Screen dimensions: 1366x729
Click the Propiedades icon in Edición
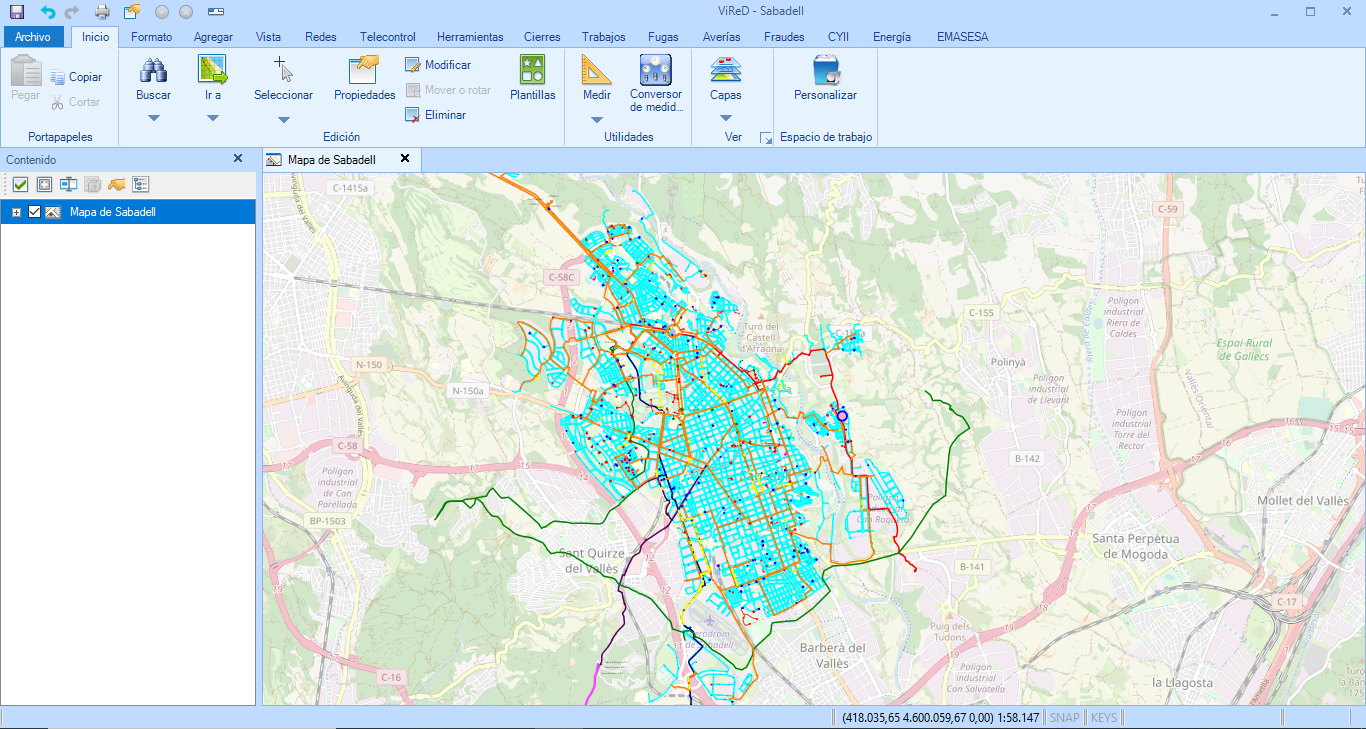click(364, 70)
